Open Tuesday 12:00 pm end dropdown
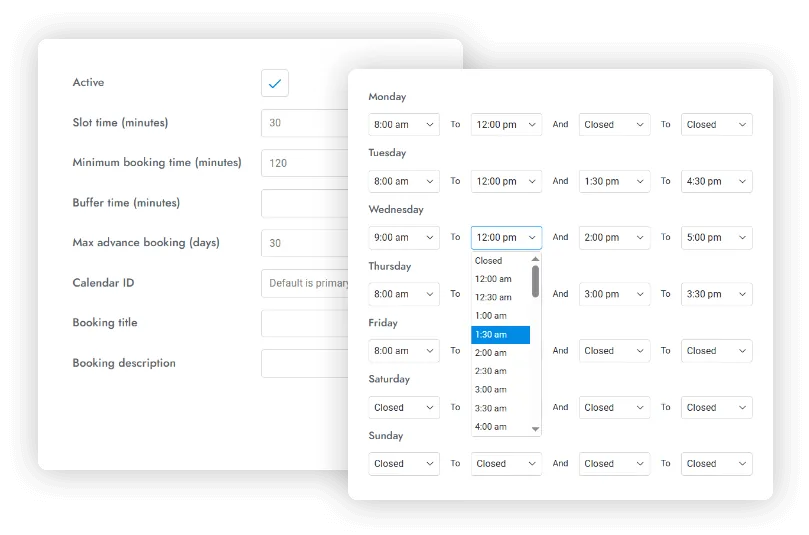 pyautogui.click(x=506, y=181)
